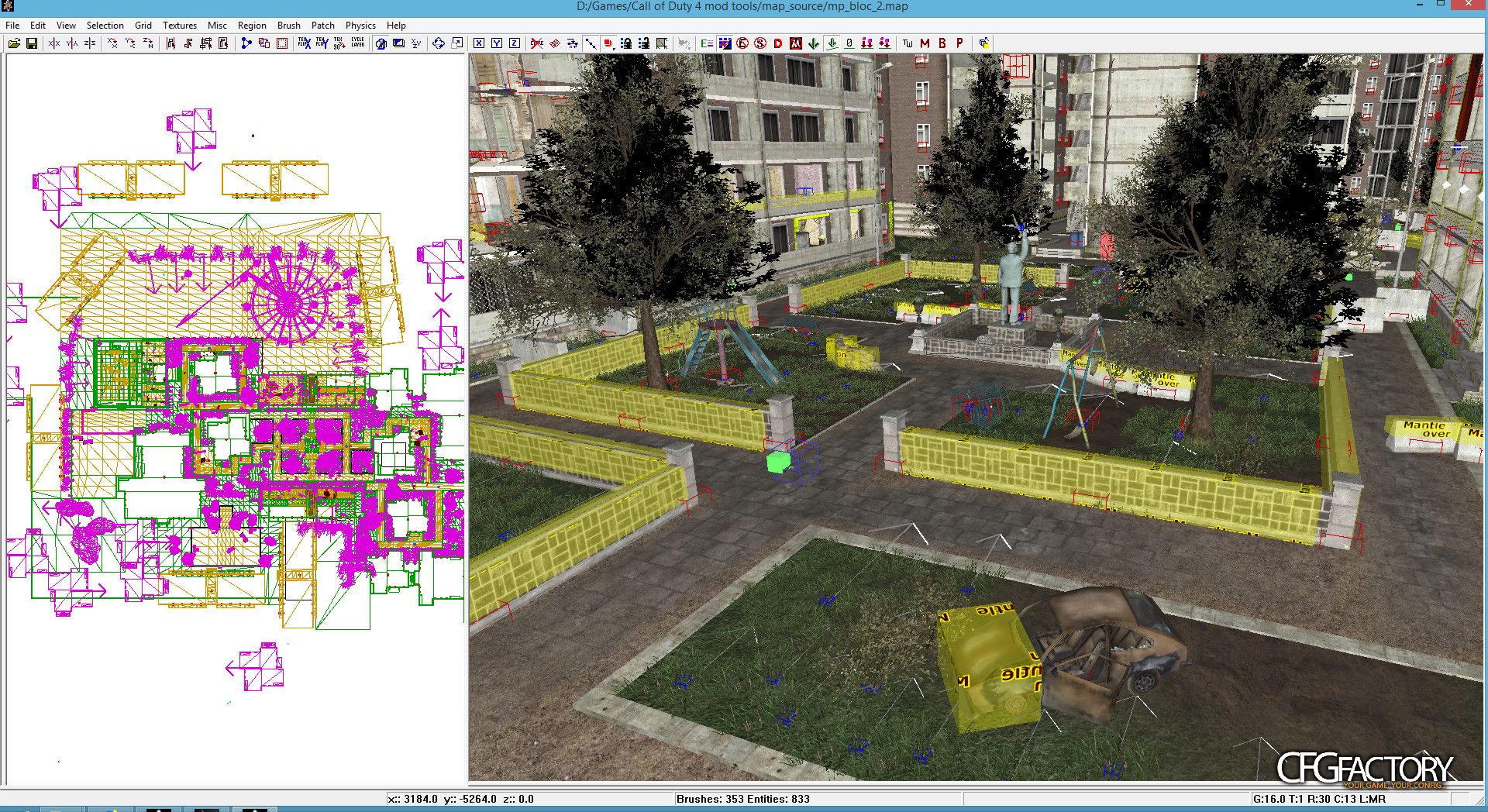Save the map with the floppy icon
Screen dimensions: 1488x812
pos(32,43)
